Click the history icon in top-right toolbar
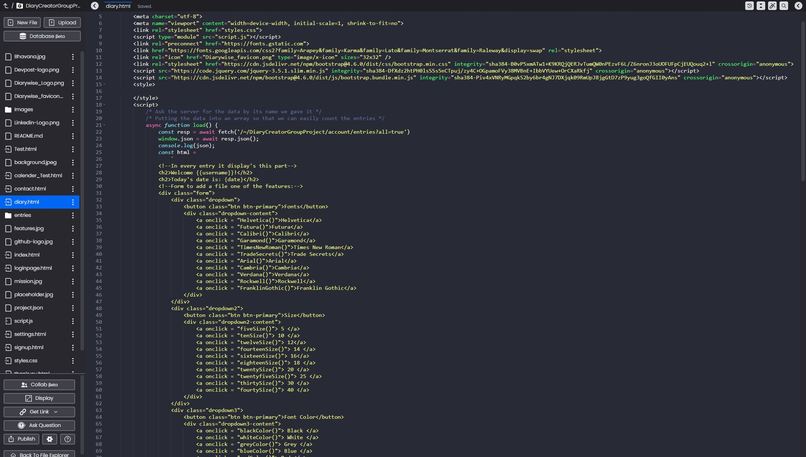The width and height of the screenshot is (806, 457). point(749,6)
